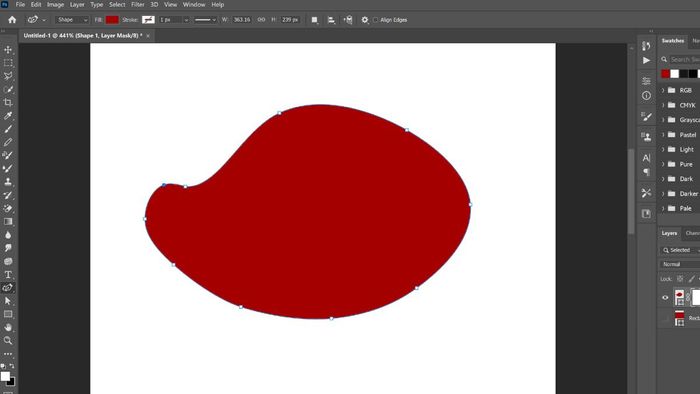
Task: Open the Actions panel play icon
Action: [x=646, y=60]
